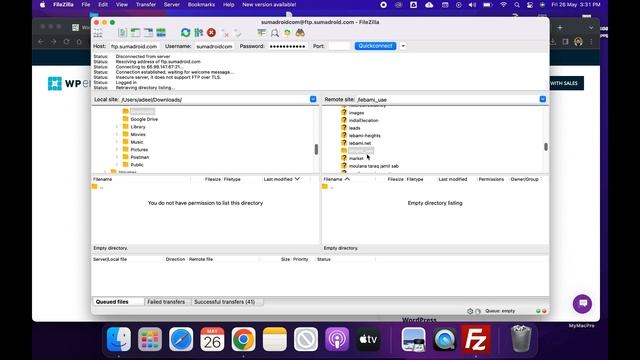Open the binoculars file search
640x360 pixels.
pos(300,33)
